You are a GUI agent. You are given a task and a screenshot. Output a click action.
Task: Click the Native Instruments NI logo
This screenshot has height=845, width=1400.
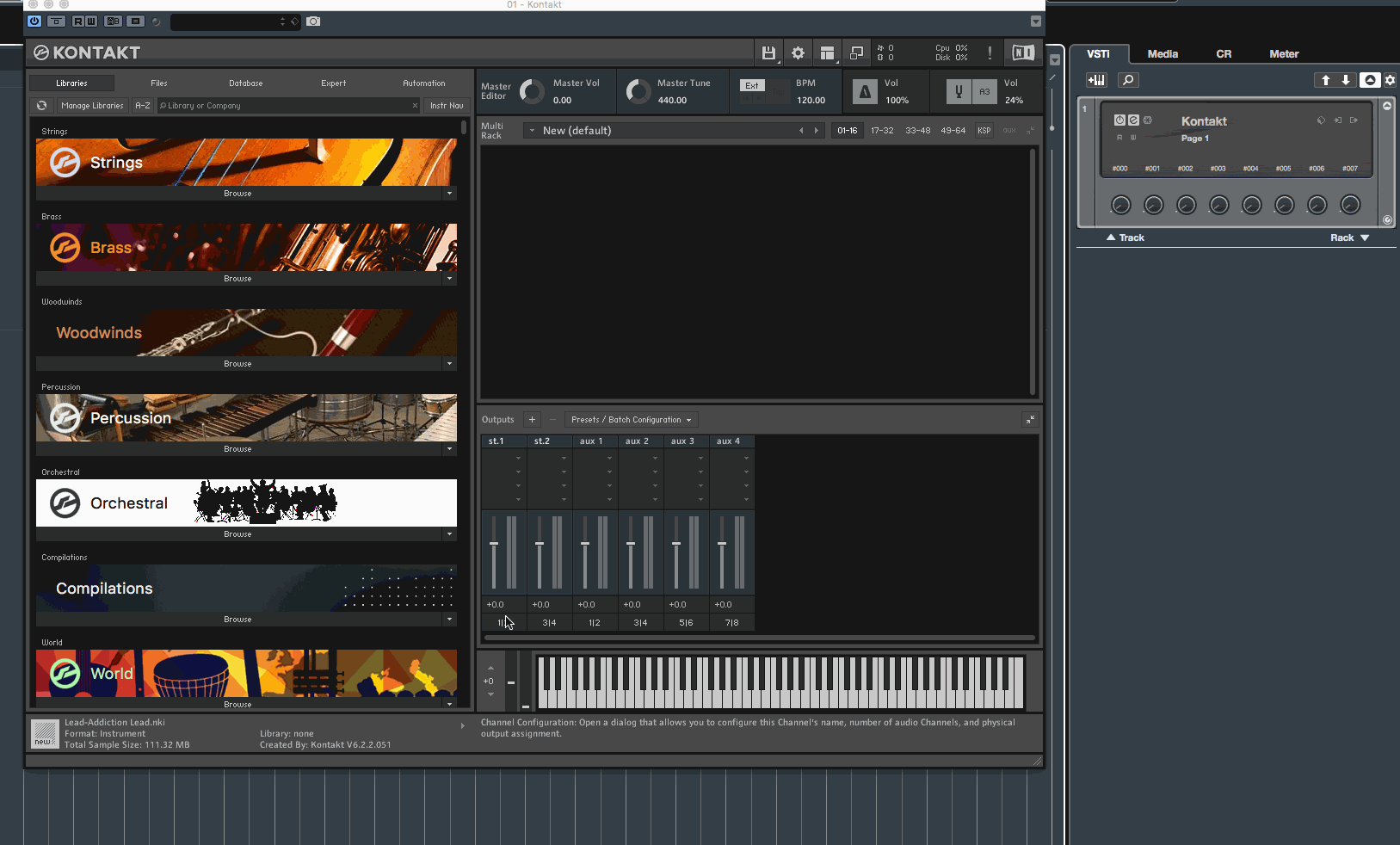(x=1023, y=53)
